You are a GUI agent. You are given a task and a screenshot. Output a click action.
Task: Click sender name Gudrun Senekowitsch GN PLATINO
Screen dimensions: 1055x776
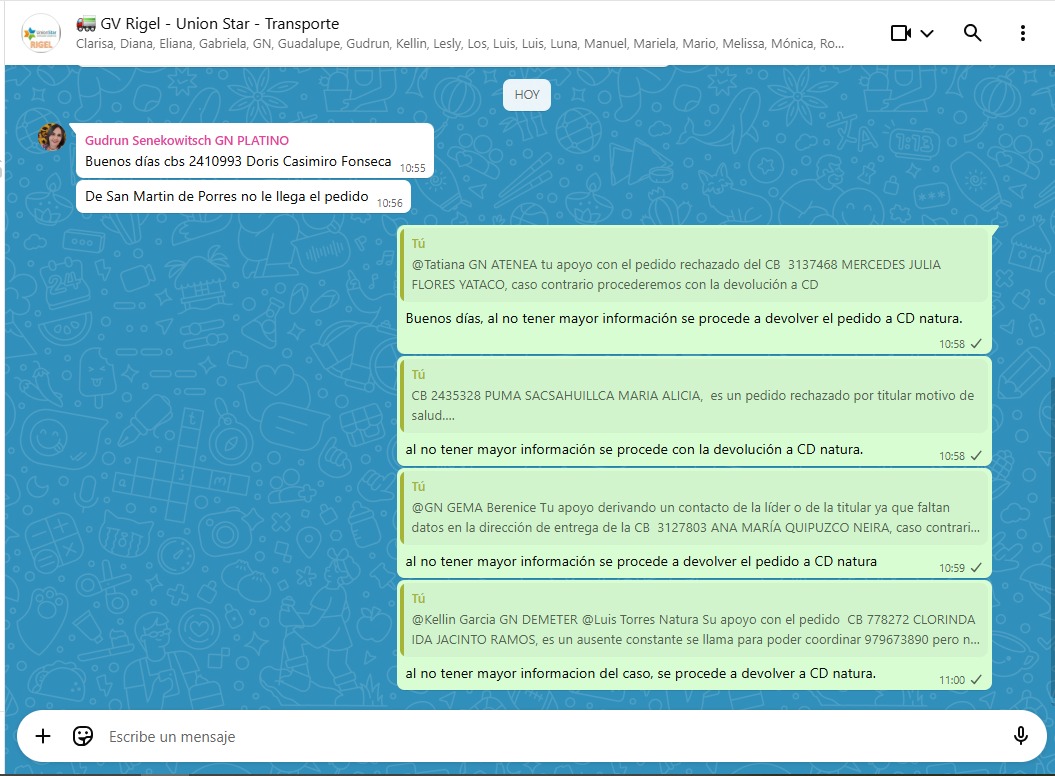(187, 141)
